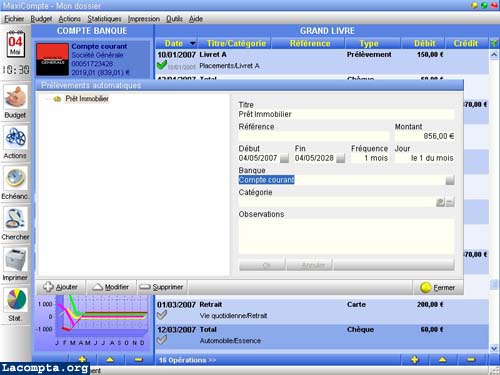The image size is (500, 375).
Task: Select the Prêt Immobilier tree item
Action: point(87,99)
